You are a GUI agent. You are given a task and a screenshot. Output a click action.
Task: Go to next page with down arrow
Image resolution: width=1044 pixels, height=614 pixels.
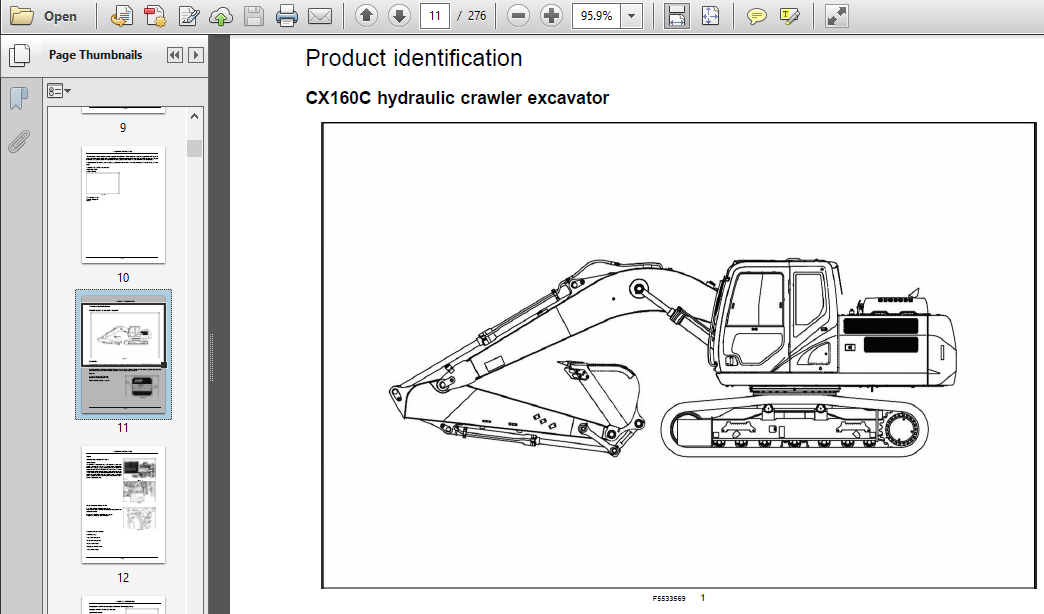[399, 16]
